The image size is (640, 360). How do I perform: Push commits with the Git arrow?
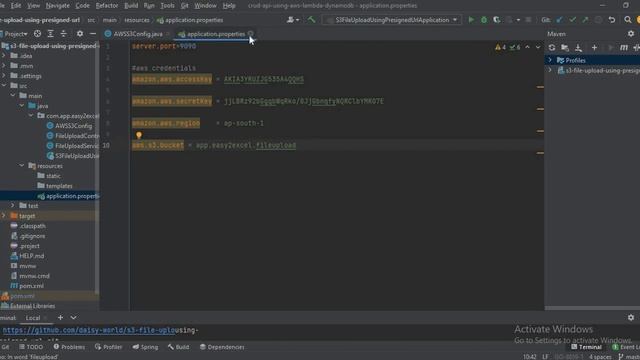click(585, 20)
